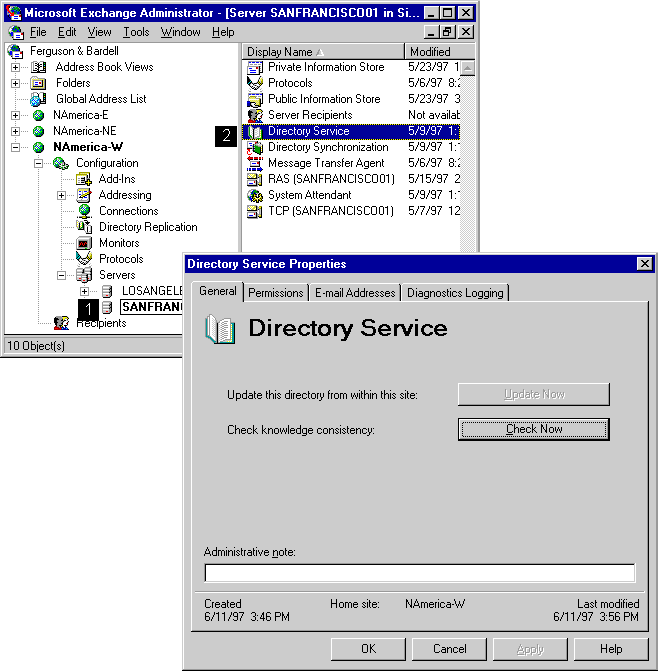Switch to the E-mail Addresses tab
The image size is (658, 671).
click(x=355, y=293)
